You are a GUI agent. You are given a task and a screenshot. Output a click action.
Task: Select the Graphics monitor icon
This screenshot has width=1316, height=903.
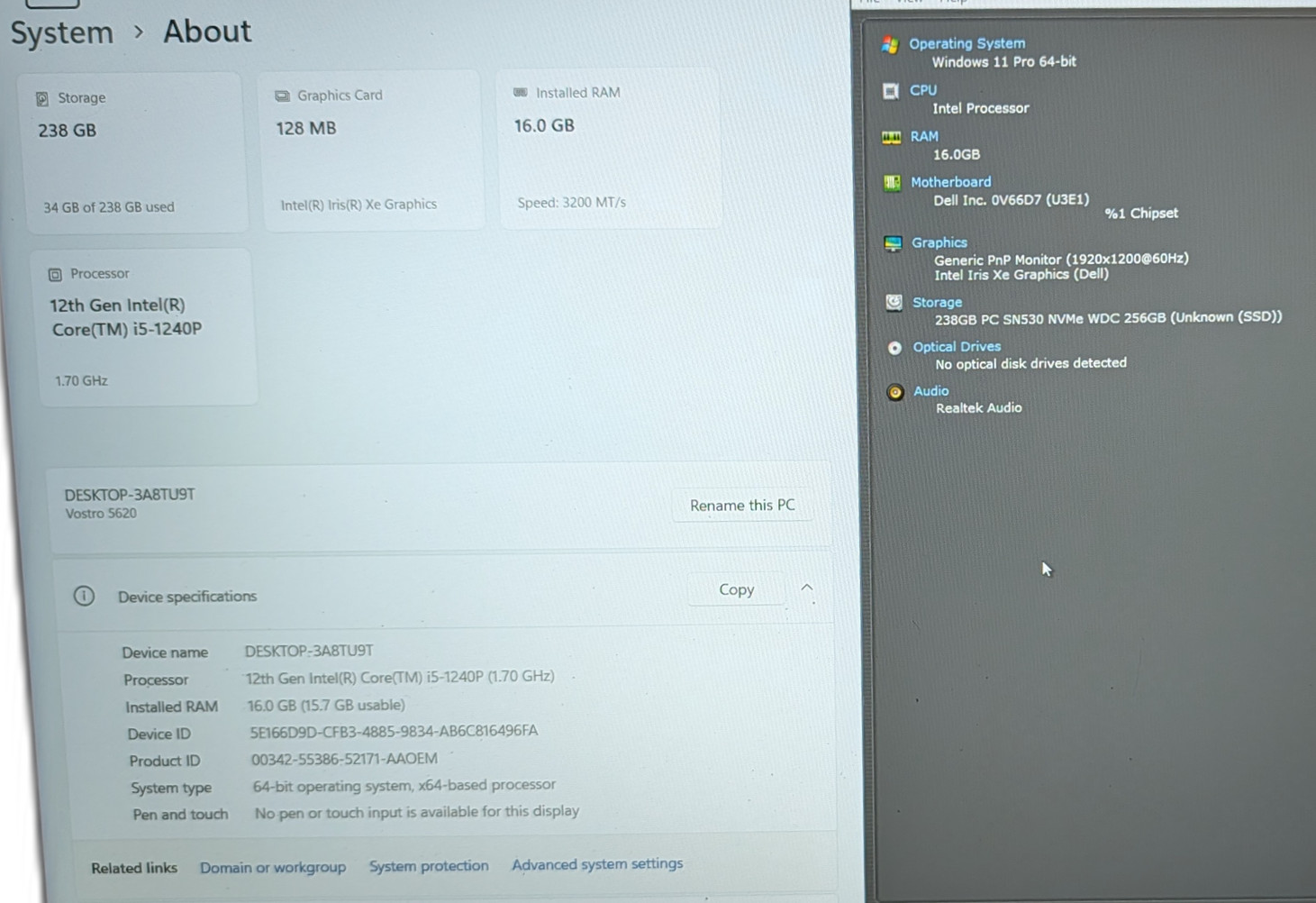coord(893,243)
